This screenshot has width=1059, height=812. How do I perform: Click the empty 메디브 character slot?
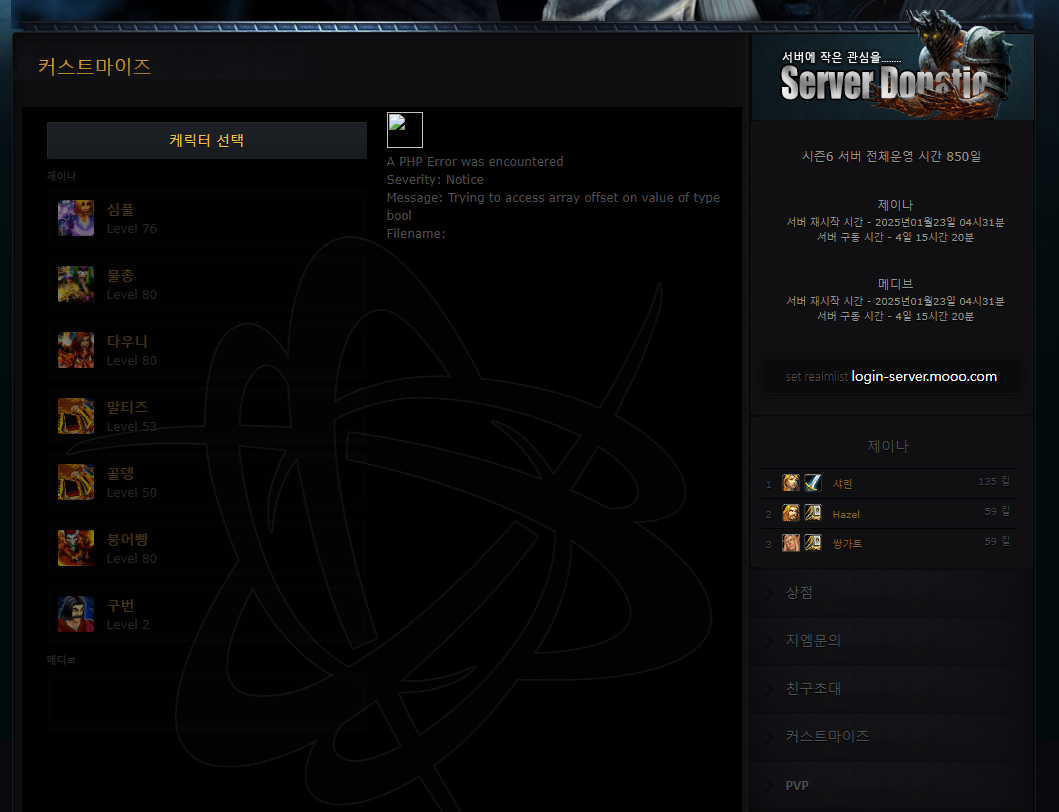point(207,702)
